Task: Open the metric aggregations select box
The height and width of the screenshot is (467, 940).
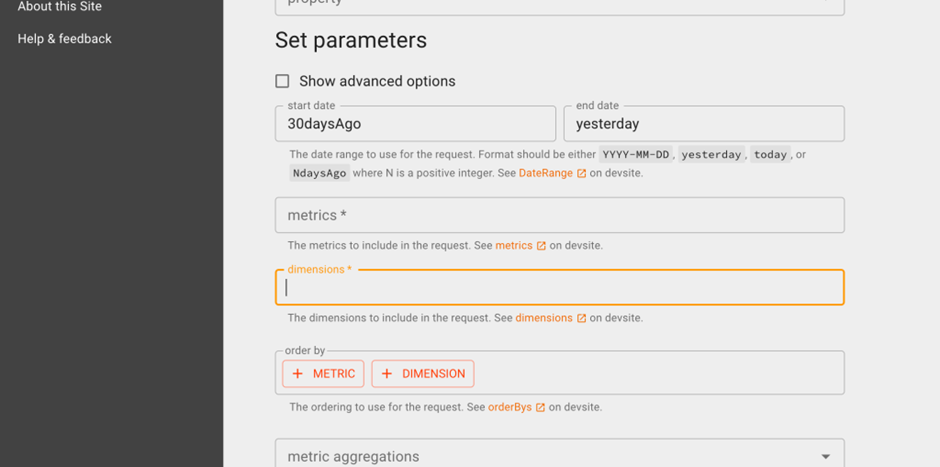Action: pyautogui.click(x=559, y=454)
